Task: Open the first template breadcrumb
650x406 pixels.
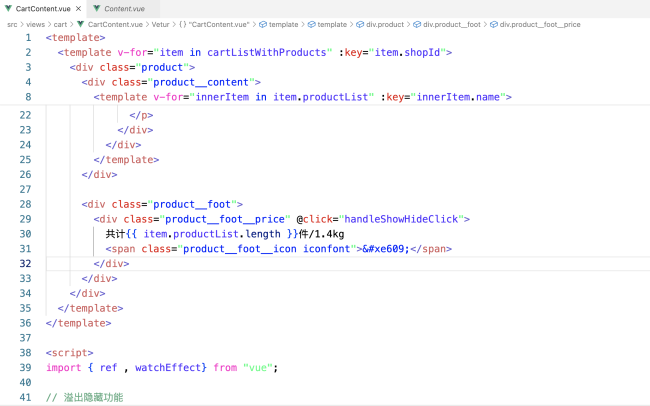Action: 284,24
